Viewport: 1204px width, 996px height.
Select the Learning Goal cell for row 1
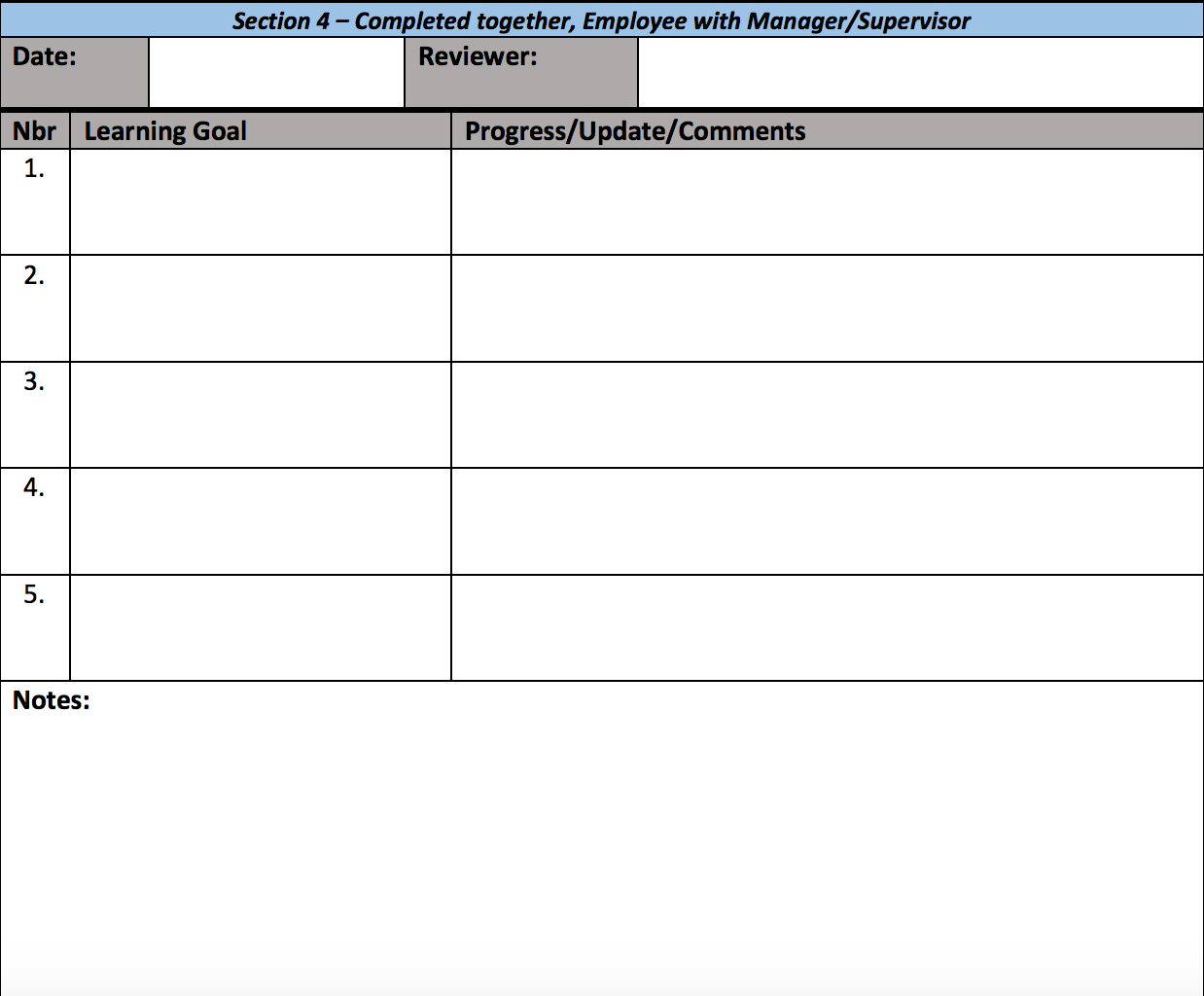click(261, 202)
